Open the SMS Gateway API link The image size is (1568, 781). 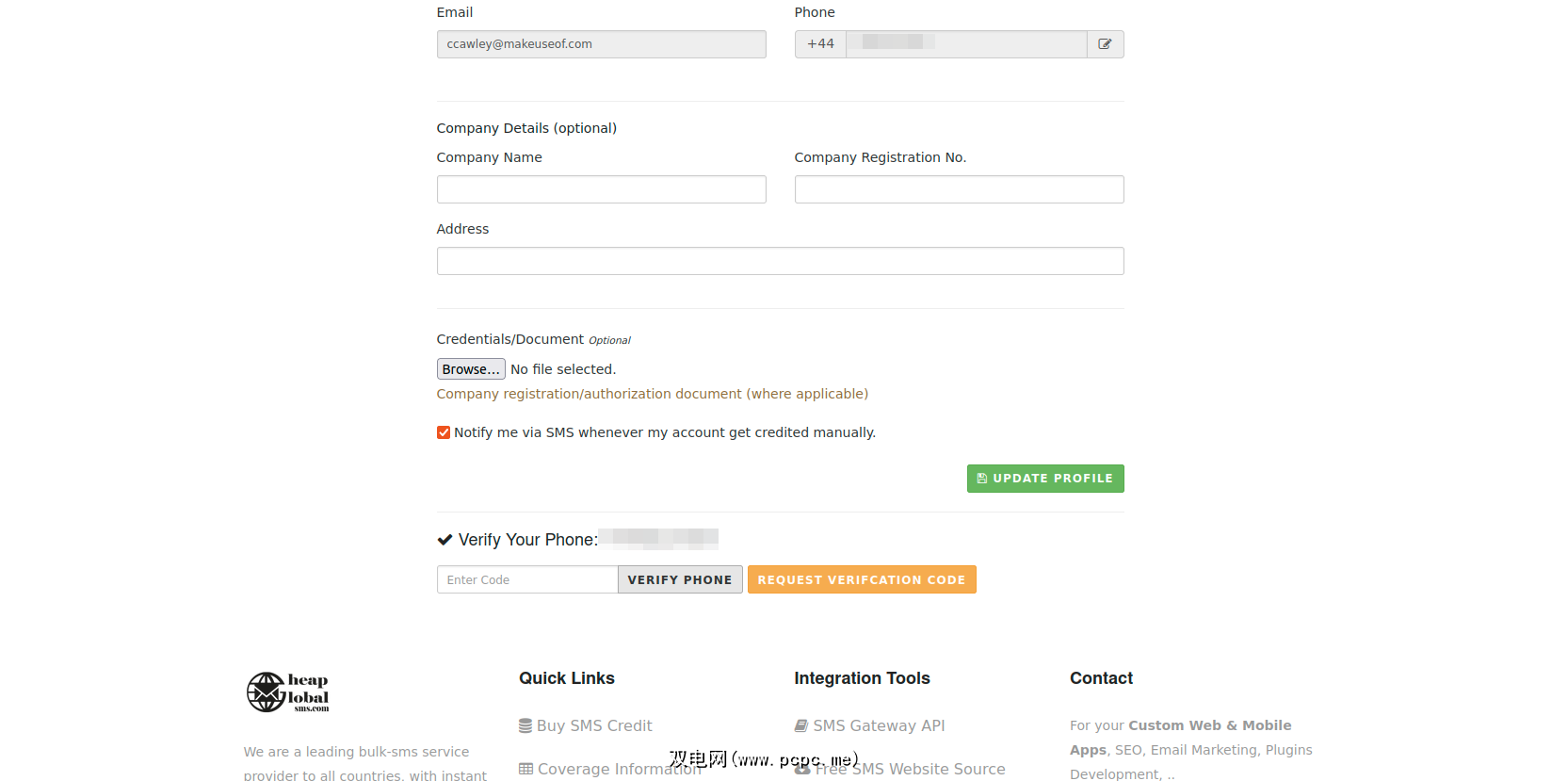[879, 725]
